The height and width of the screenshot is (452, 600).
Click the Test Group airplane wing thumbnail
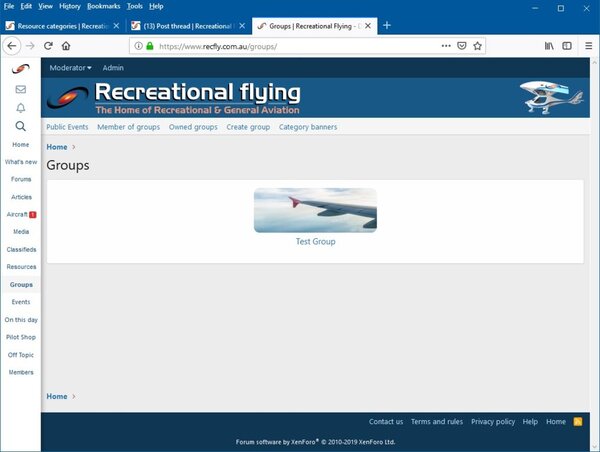(x=315, y=210)
